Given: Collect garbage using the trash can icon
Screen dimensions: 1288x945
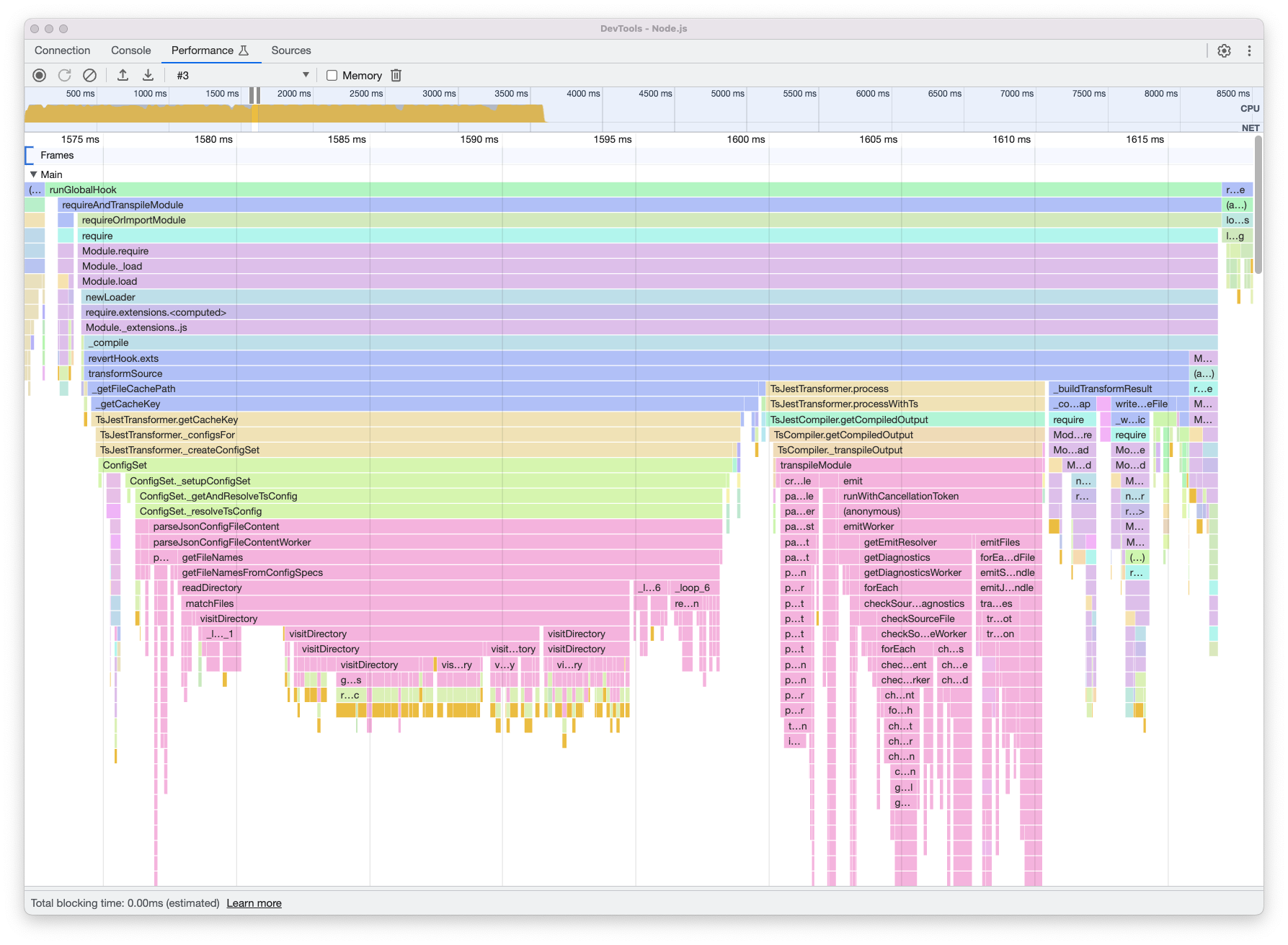Looking at the screenshot, I should click(x=396, y=75).
